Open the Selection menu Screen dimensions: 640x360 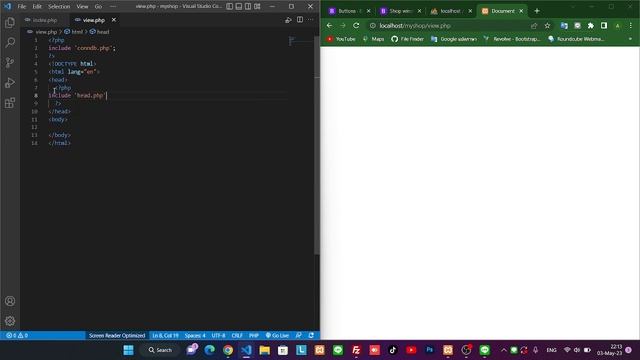[x=59, y=7]
